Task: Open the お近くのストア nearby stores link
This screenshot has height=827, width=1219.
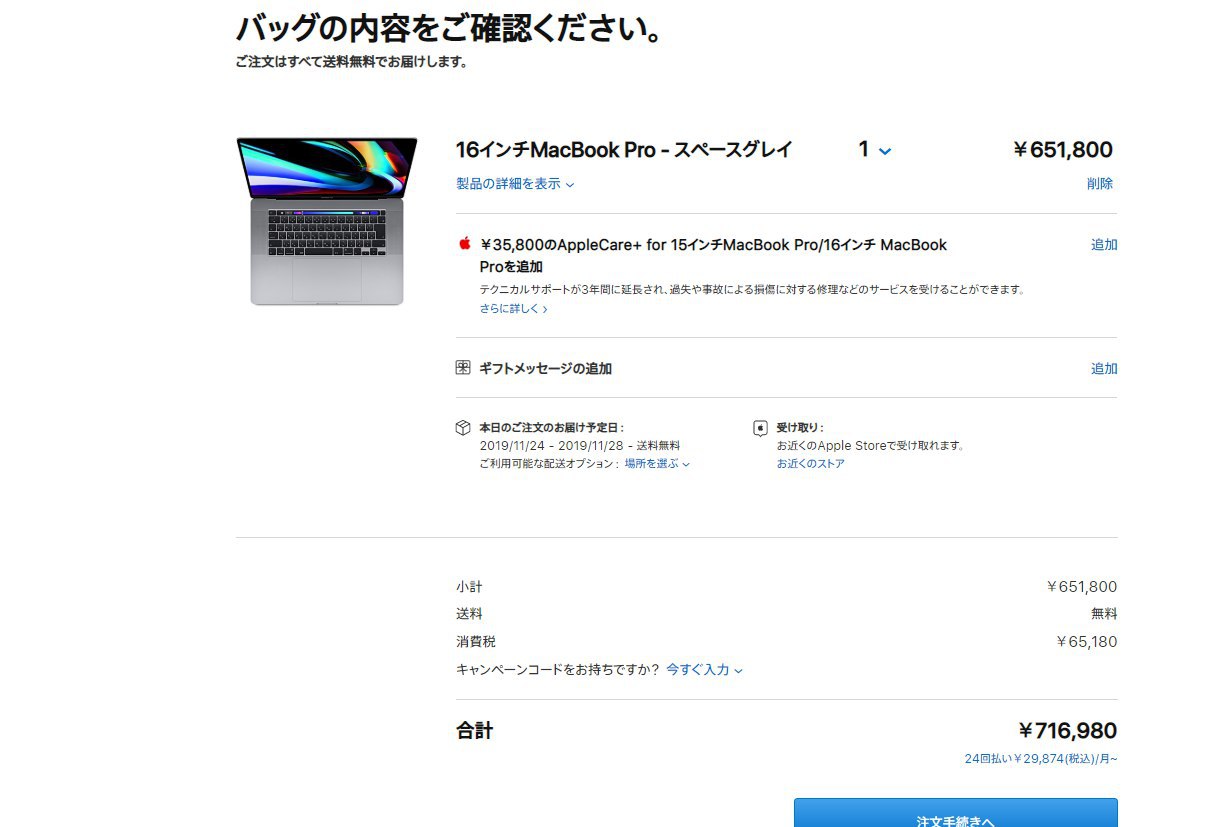Action: click(811, 464)
